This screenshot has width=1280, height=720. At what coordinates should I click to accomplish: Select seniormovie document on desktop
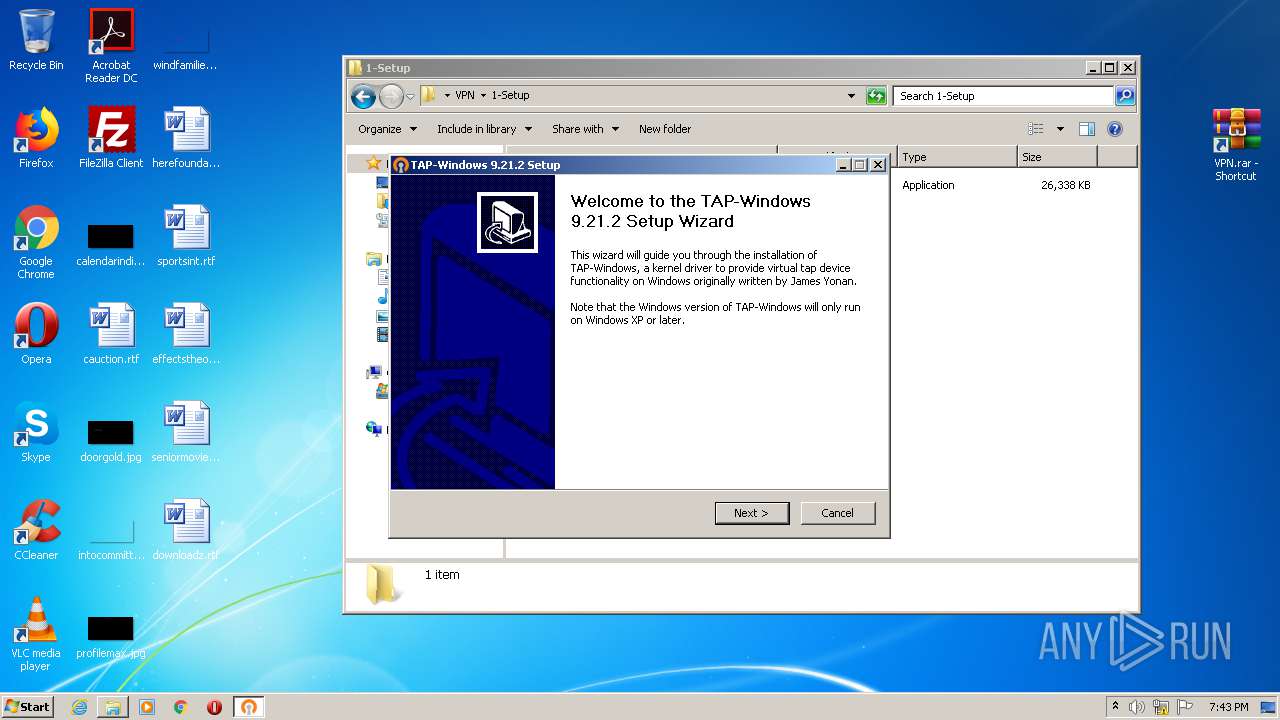tap(186, 432)
